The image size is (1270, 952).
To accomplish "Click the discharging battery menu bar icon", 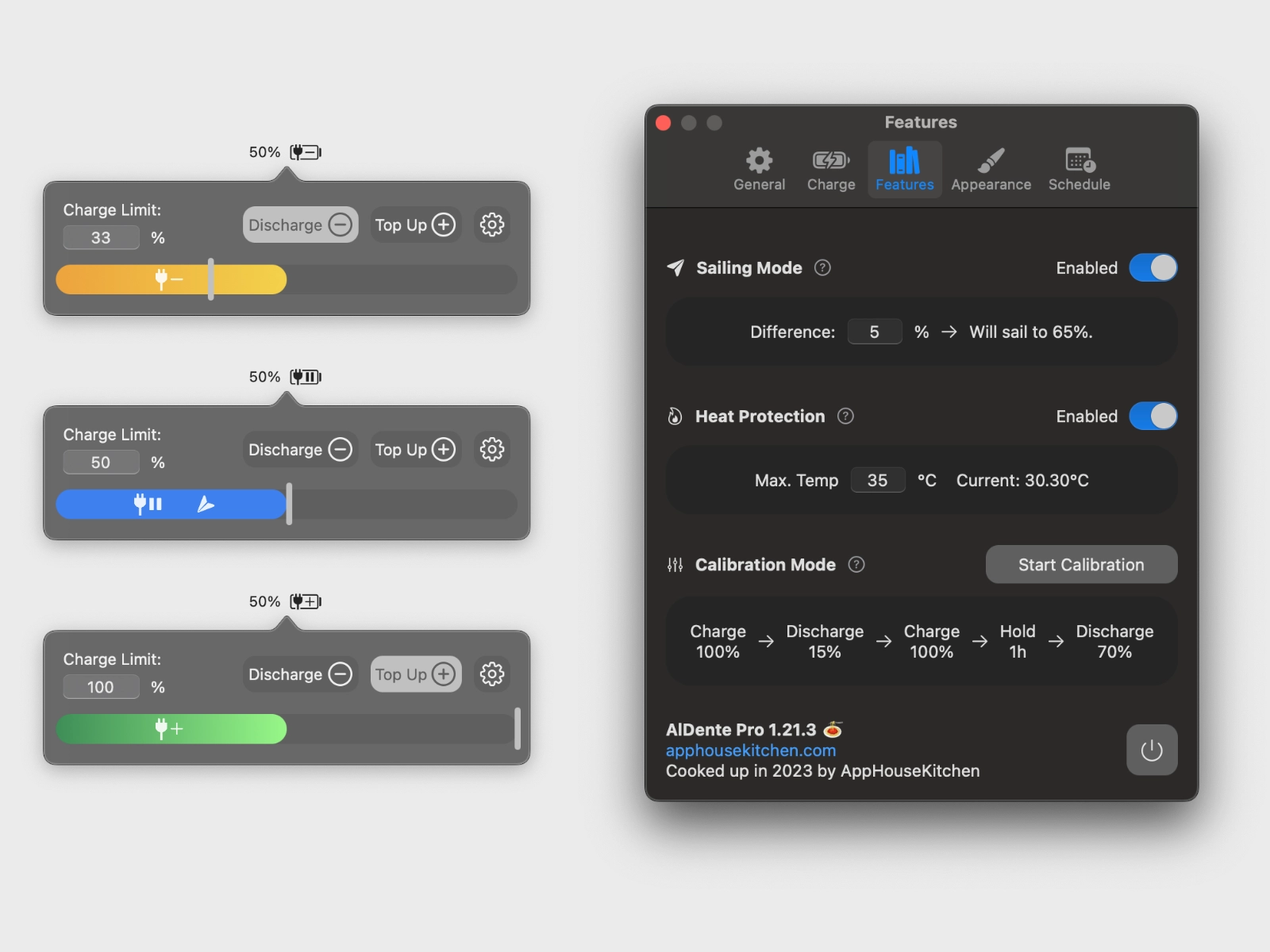I will 306,152.
